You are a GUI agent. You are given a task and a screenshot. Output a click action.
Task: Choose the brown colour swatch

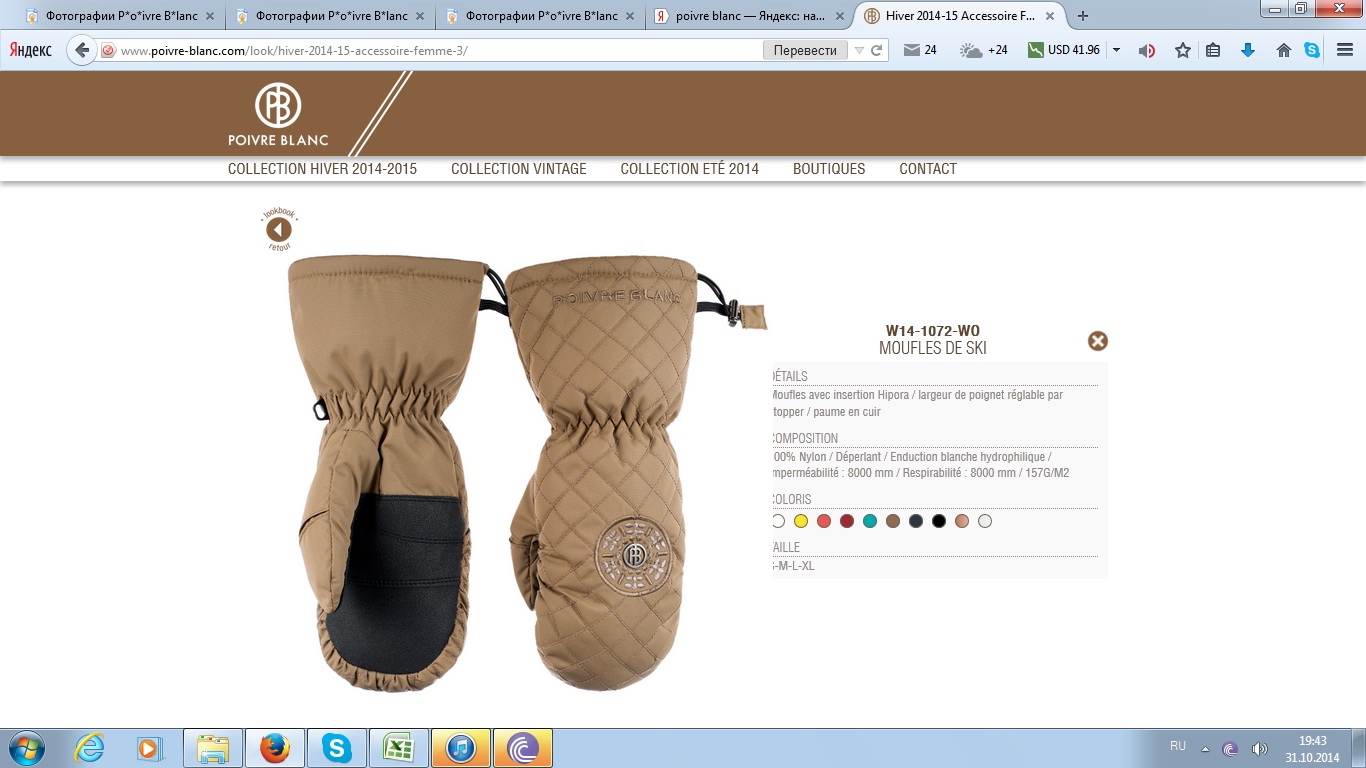893,521
